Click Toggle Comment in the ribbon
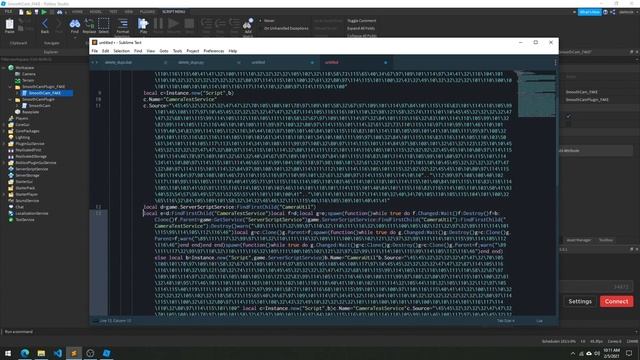640x360 pixels. [x=362, y=21]
